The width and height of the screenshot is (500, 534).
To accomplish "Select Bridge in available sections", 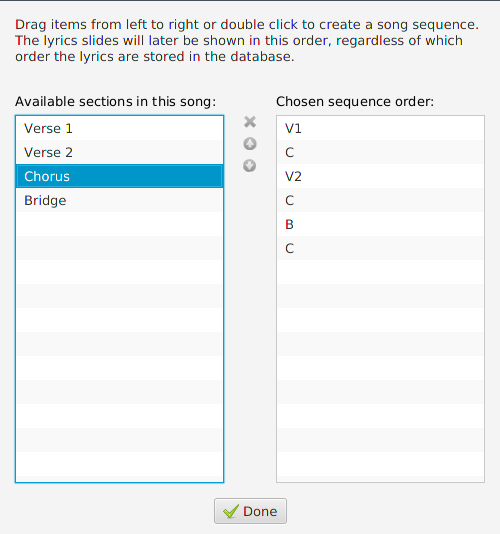I will [120, 200].
